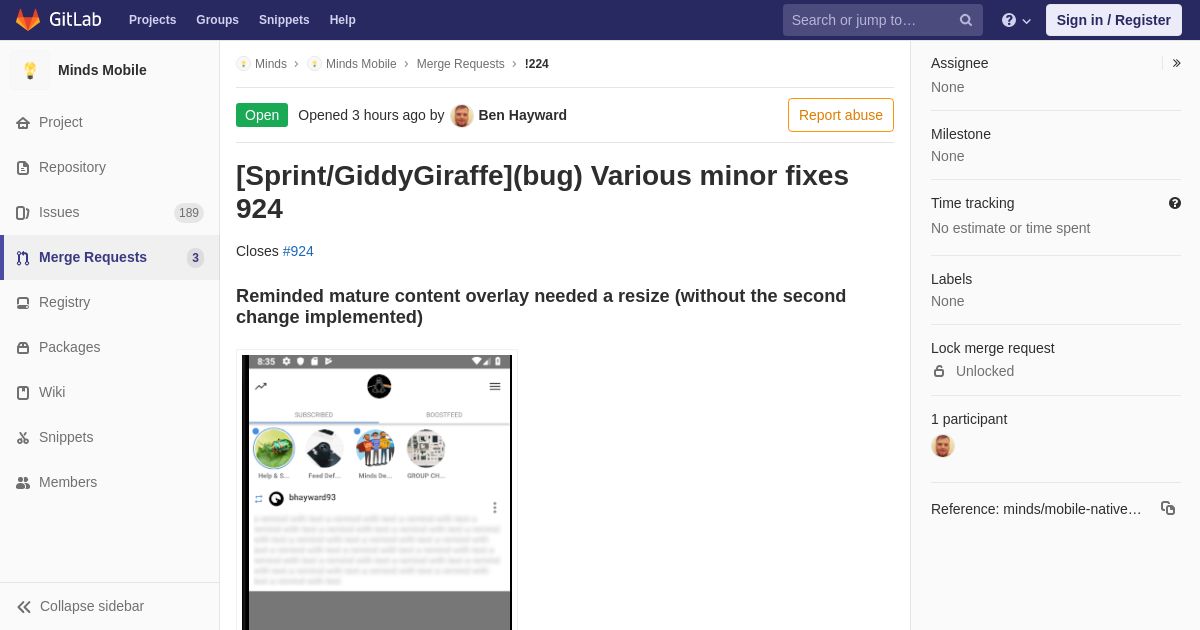Image resolution: width=1200 pixels, height=630 pixels.
Task: Open the Help top navigation link
Action: click(x=343, y=20)
